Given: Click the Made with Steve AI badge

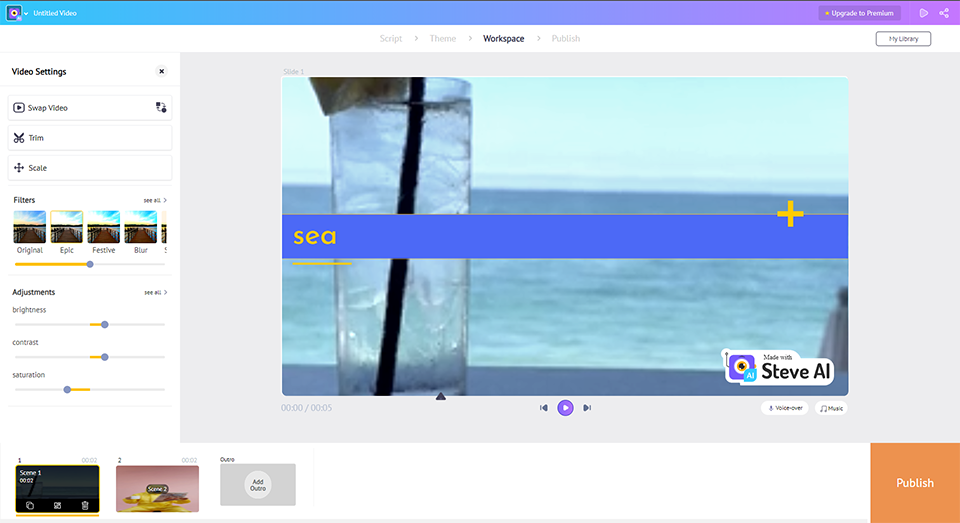Looking at the screenshot, I should (779, 367).
